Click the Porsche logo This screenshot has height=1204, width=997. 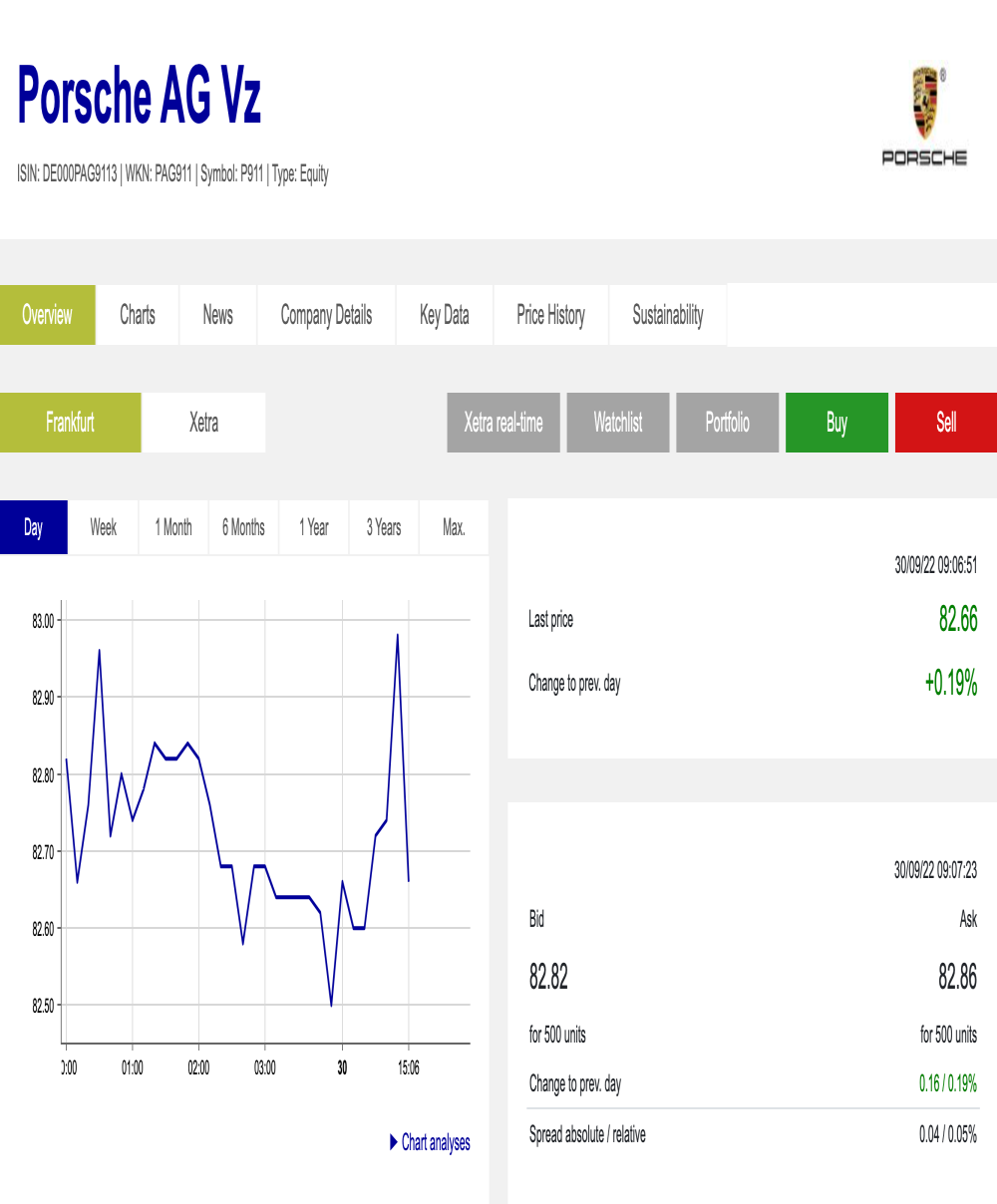tap(924, 117)
